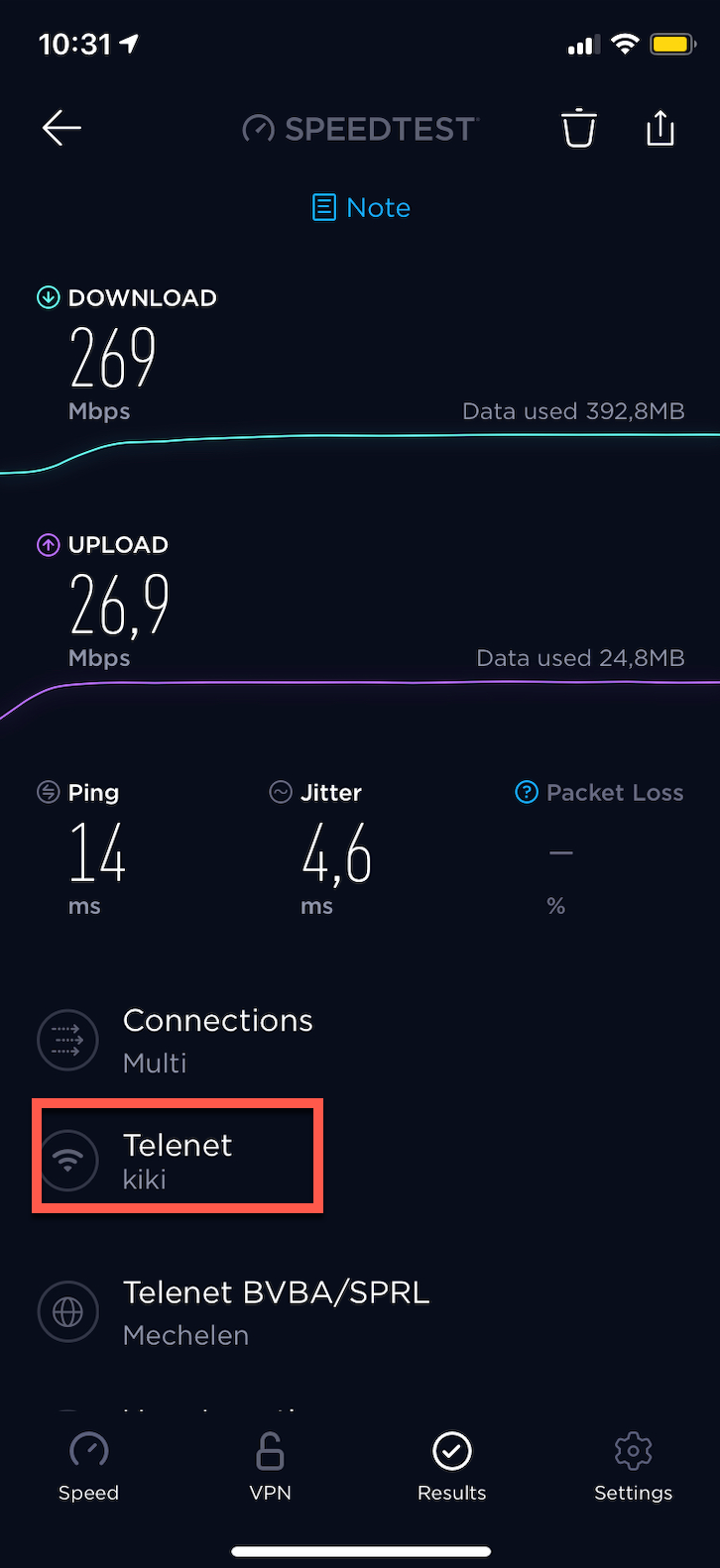Delete this result with trash icon

tap(579, 129)
